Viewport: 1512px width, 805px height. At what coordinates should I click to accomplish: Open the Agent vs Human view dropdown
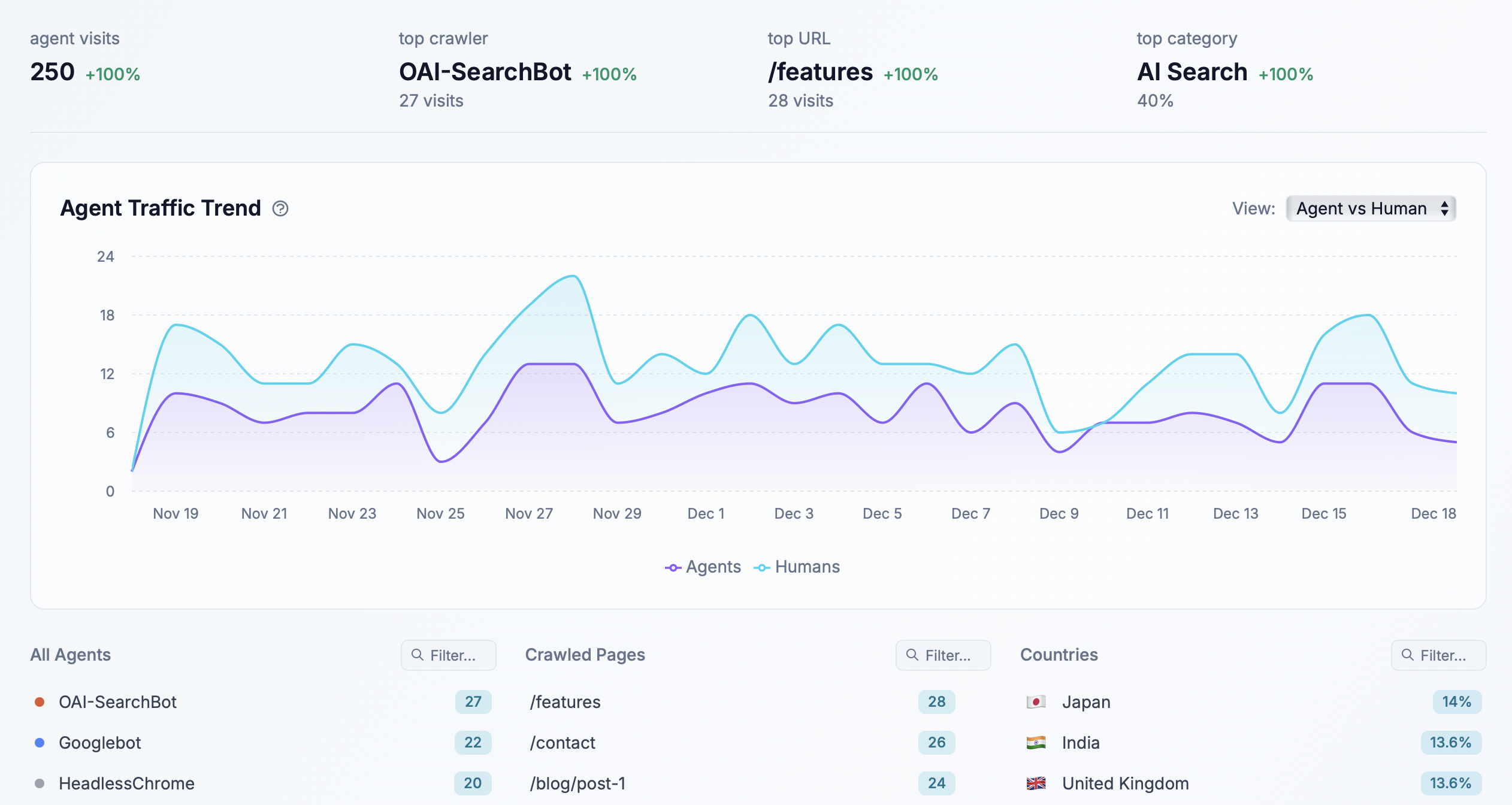(1369, 208)
